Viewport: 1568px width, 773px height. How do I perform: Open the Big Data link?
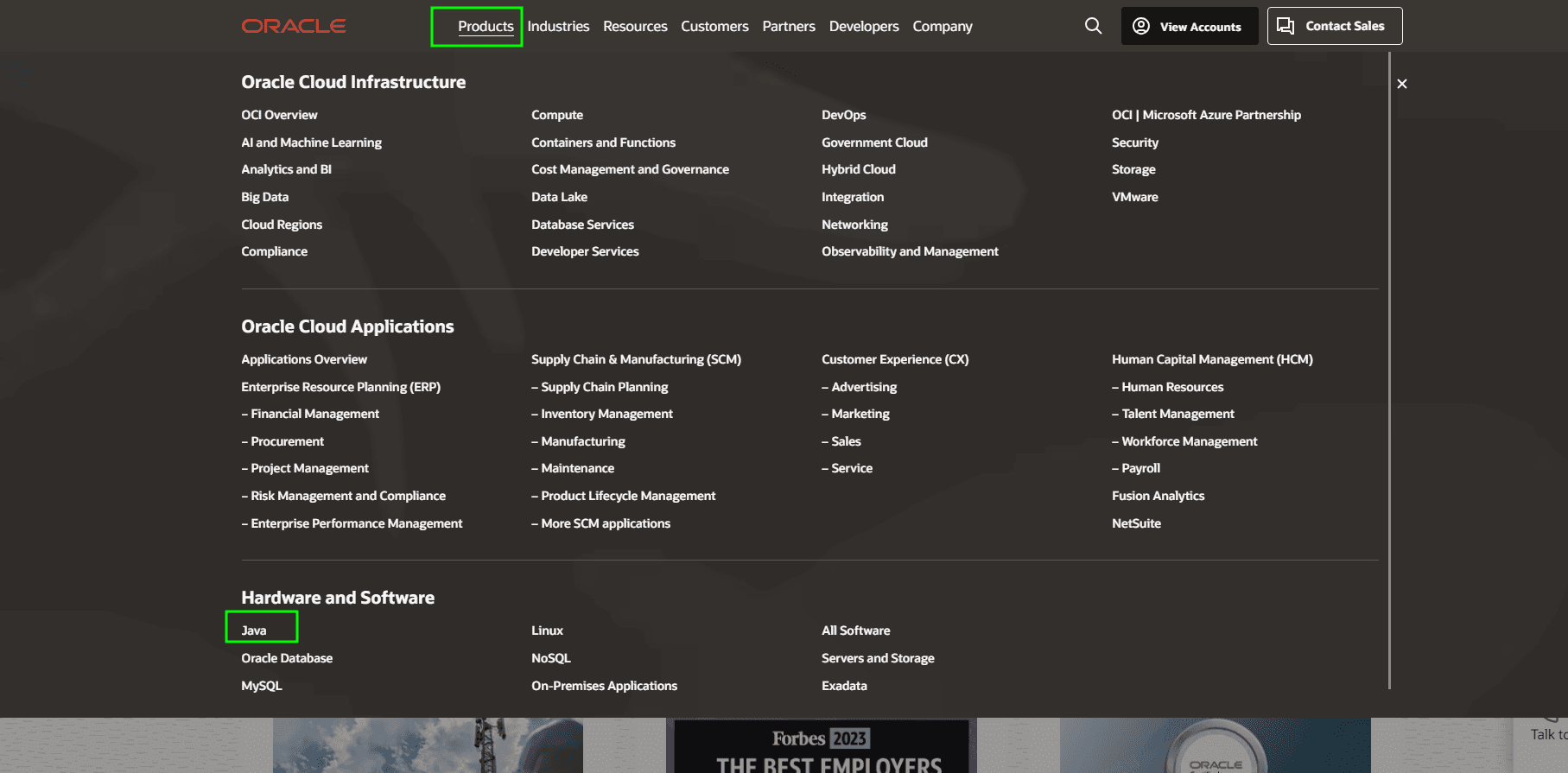264,197
